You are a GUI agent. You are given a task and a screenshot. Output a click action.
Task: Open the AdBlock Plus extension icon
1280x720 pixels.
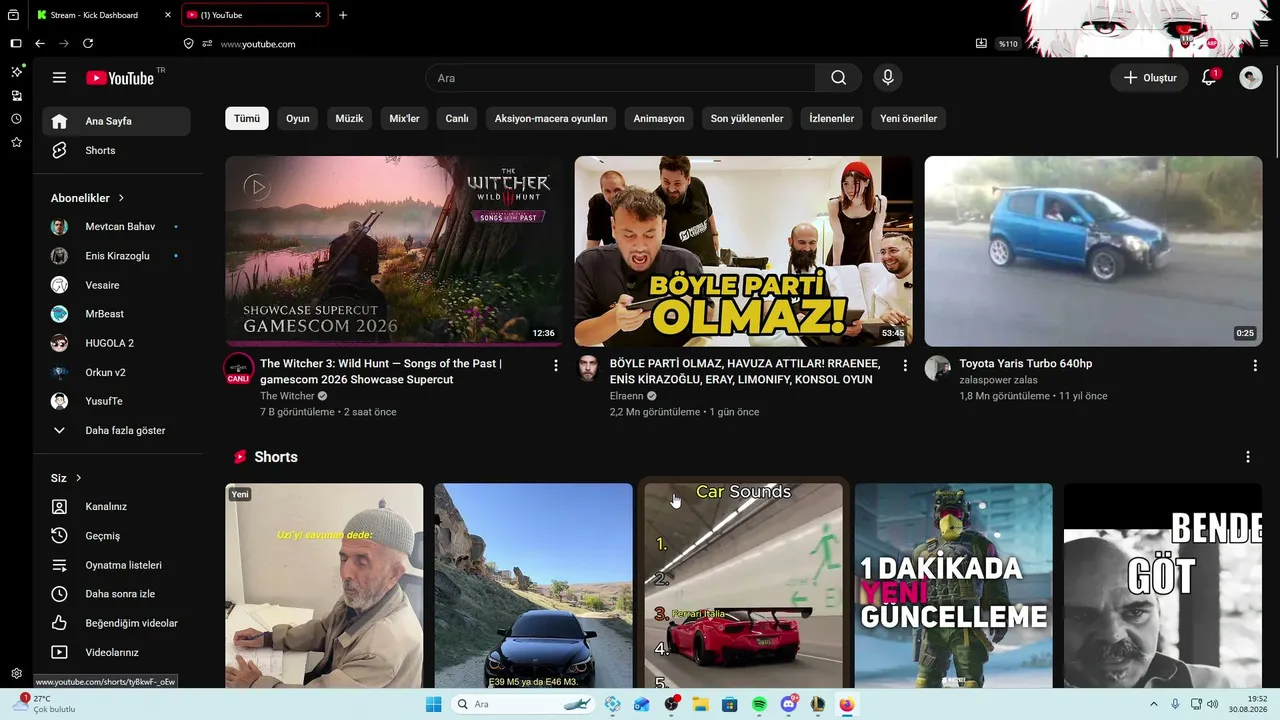point(1212,44)
